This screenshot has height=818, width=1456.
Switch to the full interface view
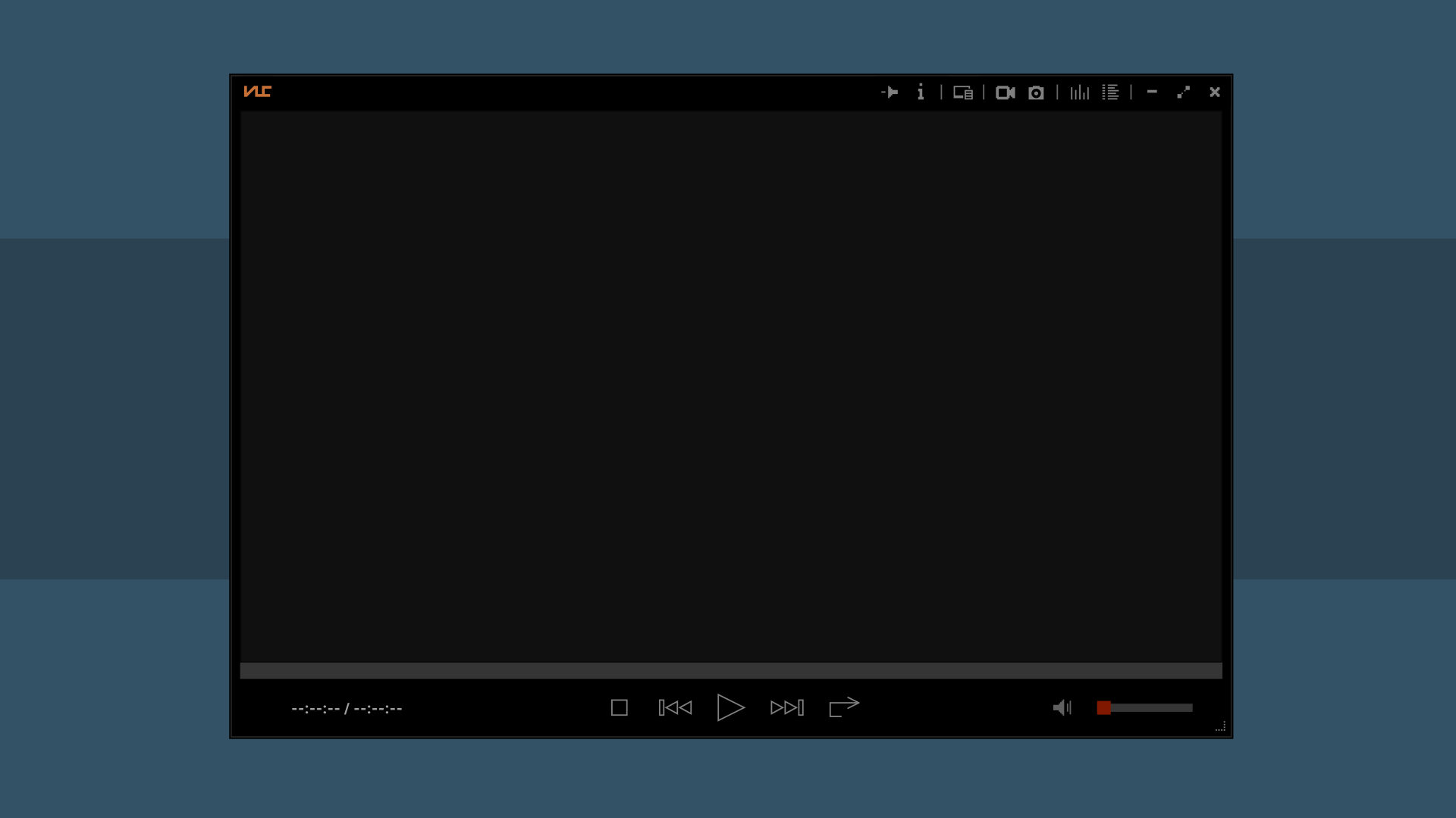[962, 92]
